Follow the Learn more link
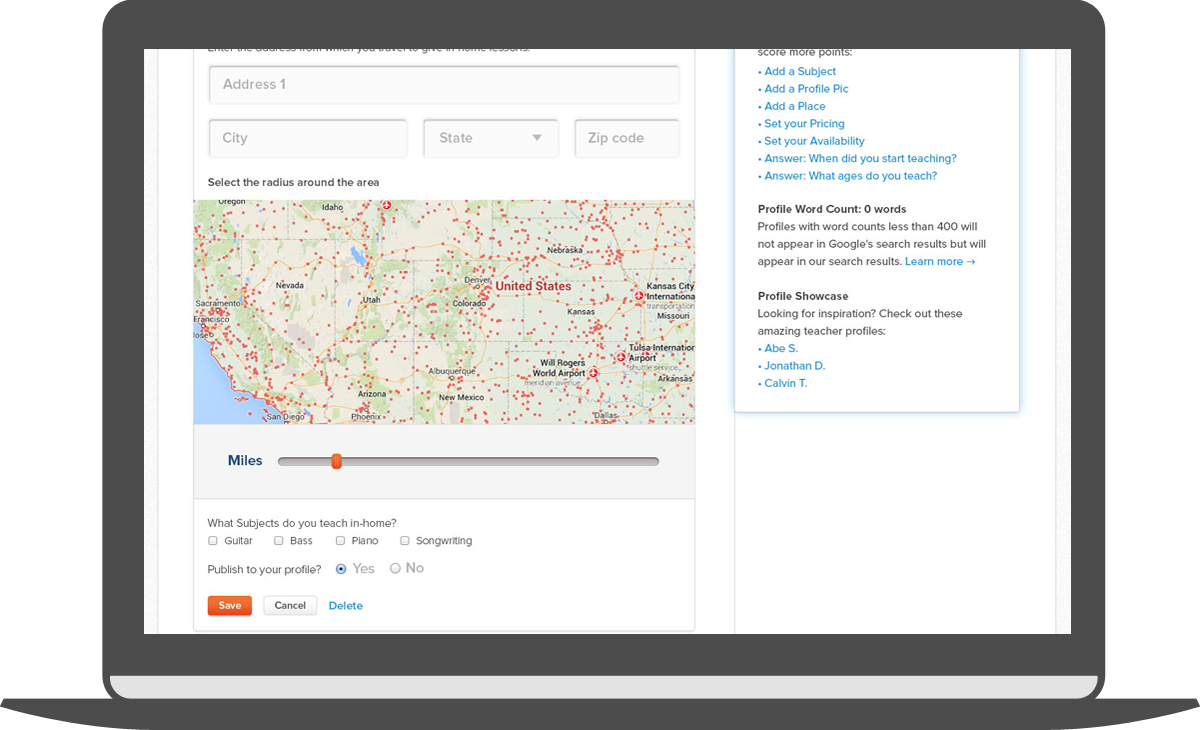 click(x=939, y=262)
